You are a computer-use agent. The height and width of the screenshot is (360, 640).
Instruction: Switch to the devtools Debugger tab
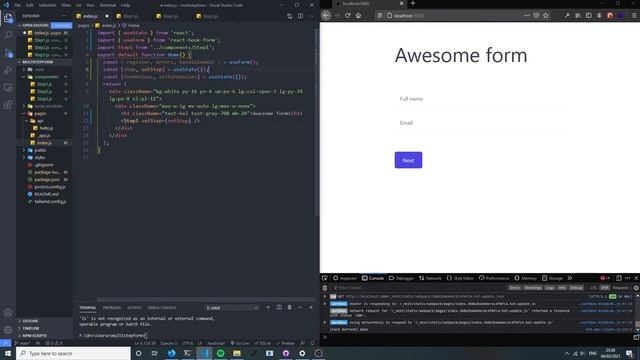pyautogui.click(x=402, y=278)
